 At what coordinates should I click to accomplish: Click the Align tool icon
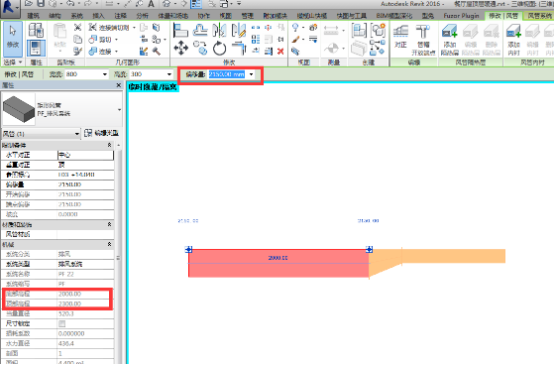click(180, 30)
